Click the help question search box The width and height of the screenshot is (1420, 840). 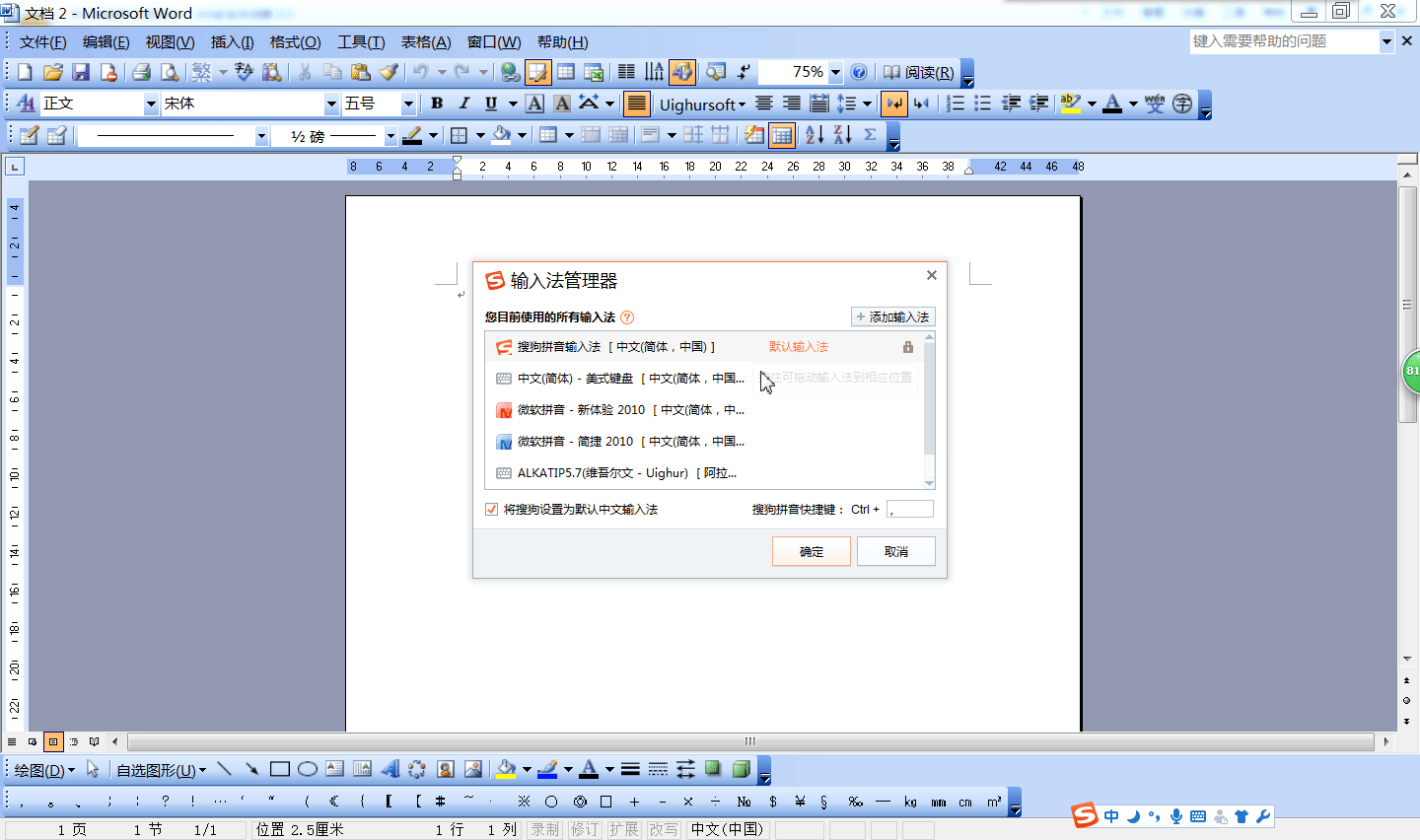pos(1285,40)
